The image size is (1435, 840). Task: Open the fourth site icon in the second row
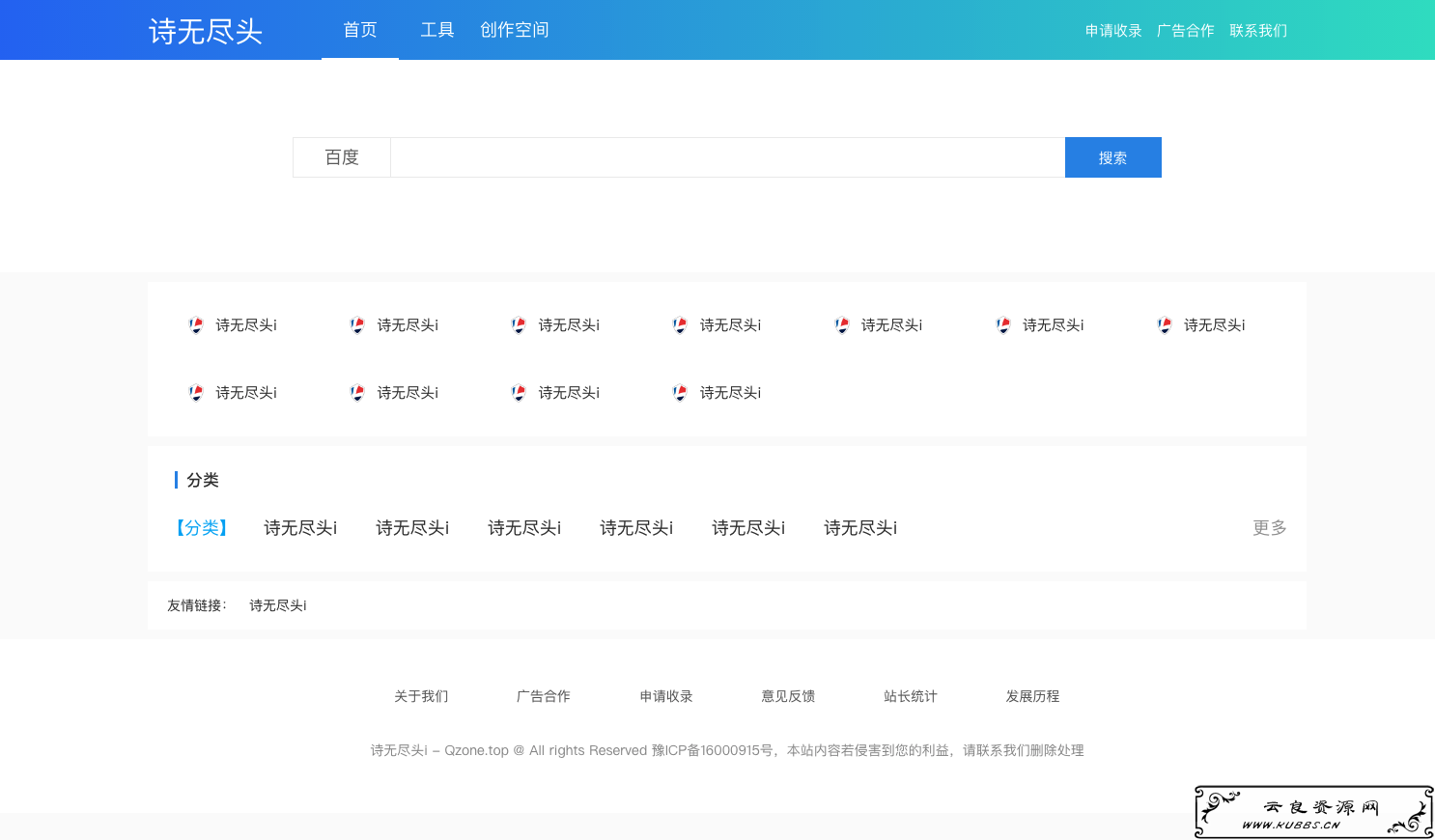point(680,393)
